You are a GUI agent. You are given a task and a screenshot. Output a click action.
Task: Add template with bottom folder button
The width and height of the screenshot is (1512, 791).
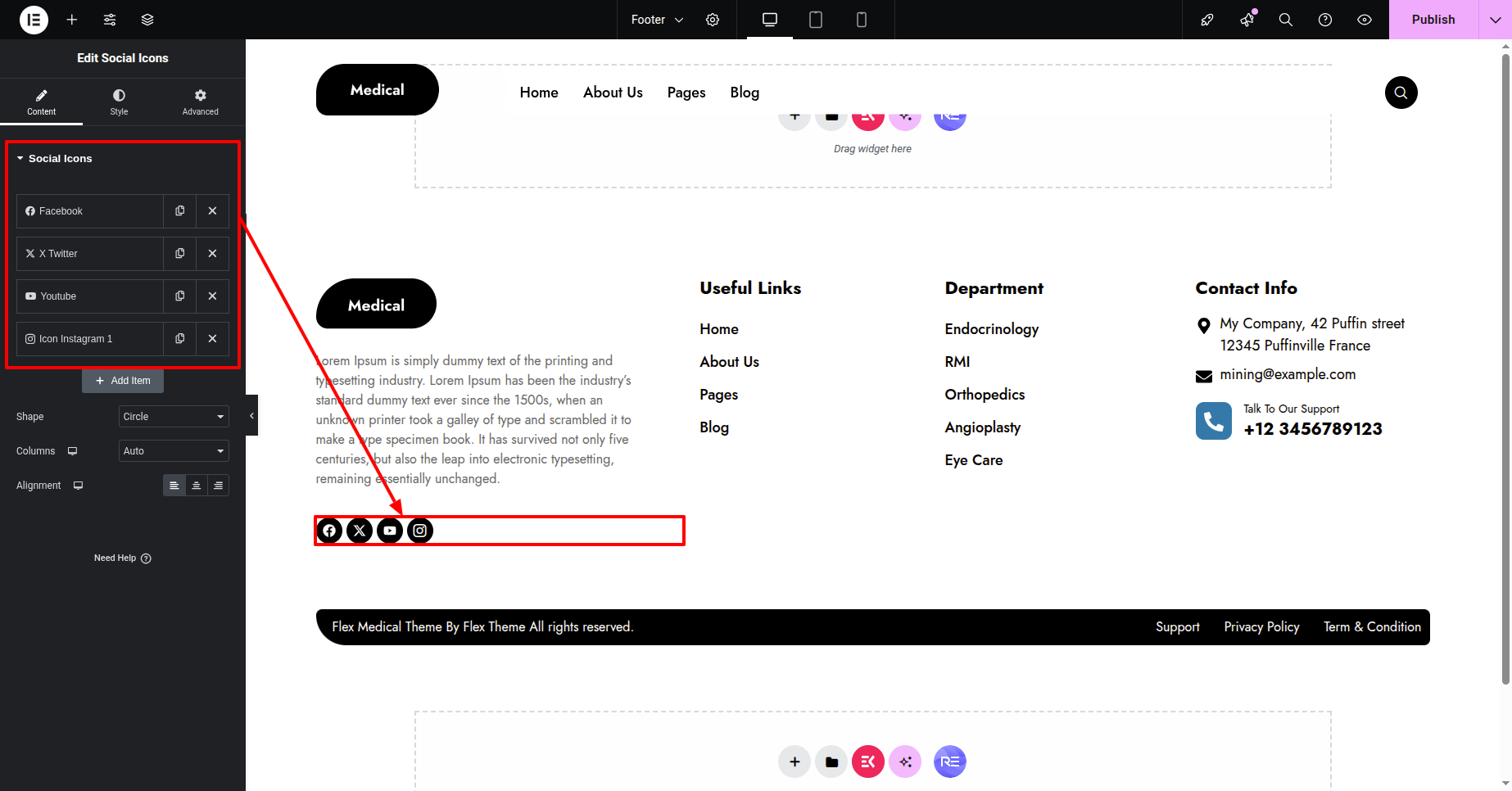click(831, 762)
